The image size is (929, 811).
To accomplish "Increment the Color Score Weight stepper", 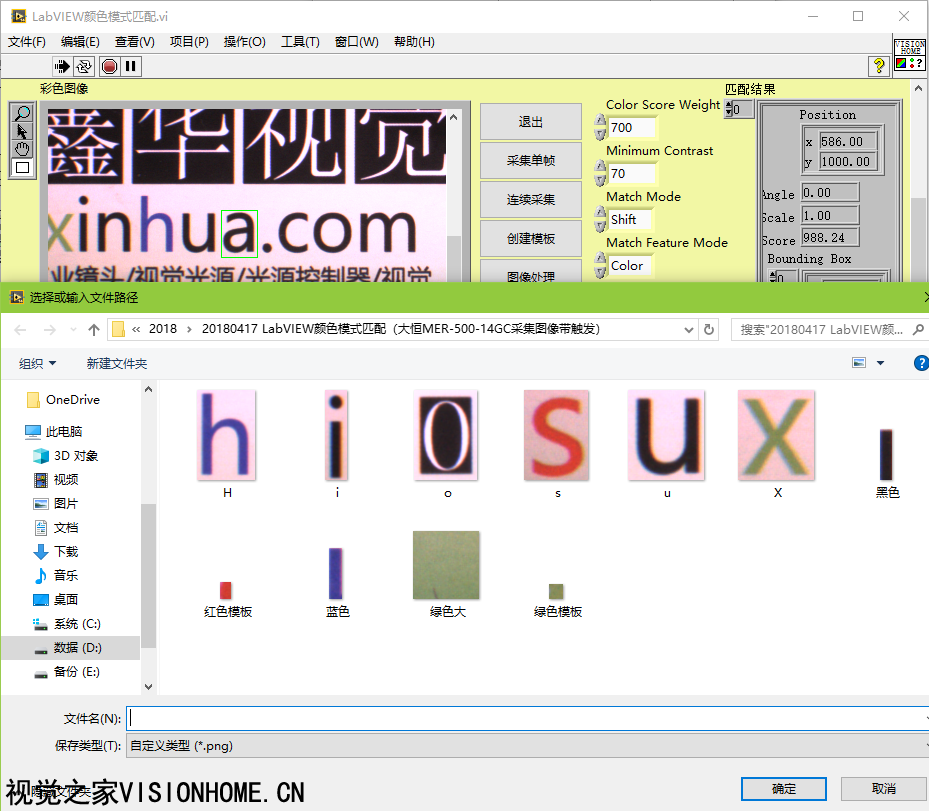I will point(600,121).
